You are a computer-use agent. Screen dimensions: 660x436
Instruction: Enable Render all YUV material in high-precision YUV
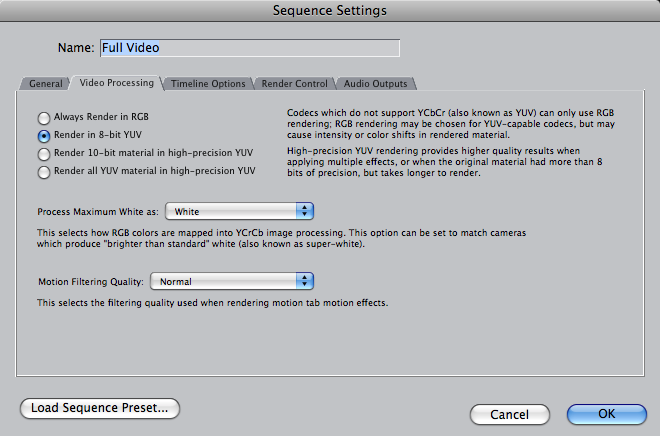44,172
